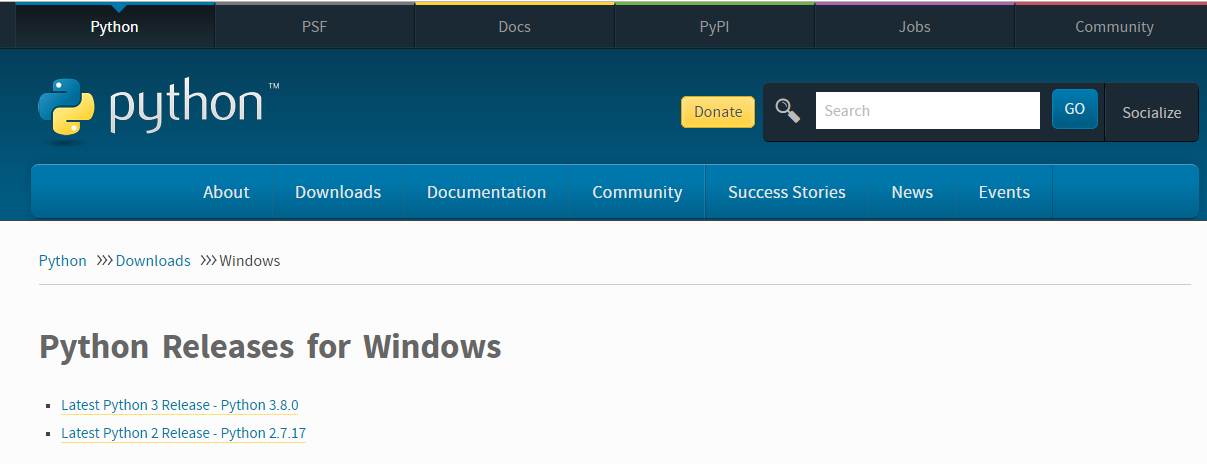Click the Python Releases for Windows heading

pos(270,347)
